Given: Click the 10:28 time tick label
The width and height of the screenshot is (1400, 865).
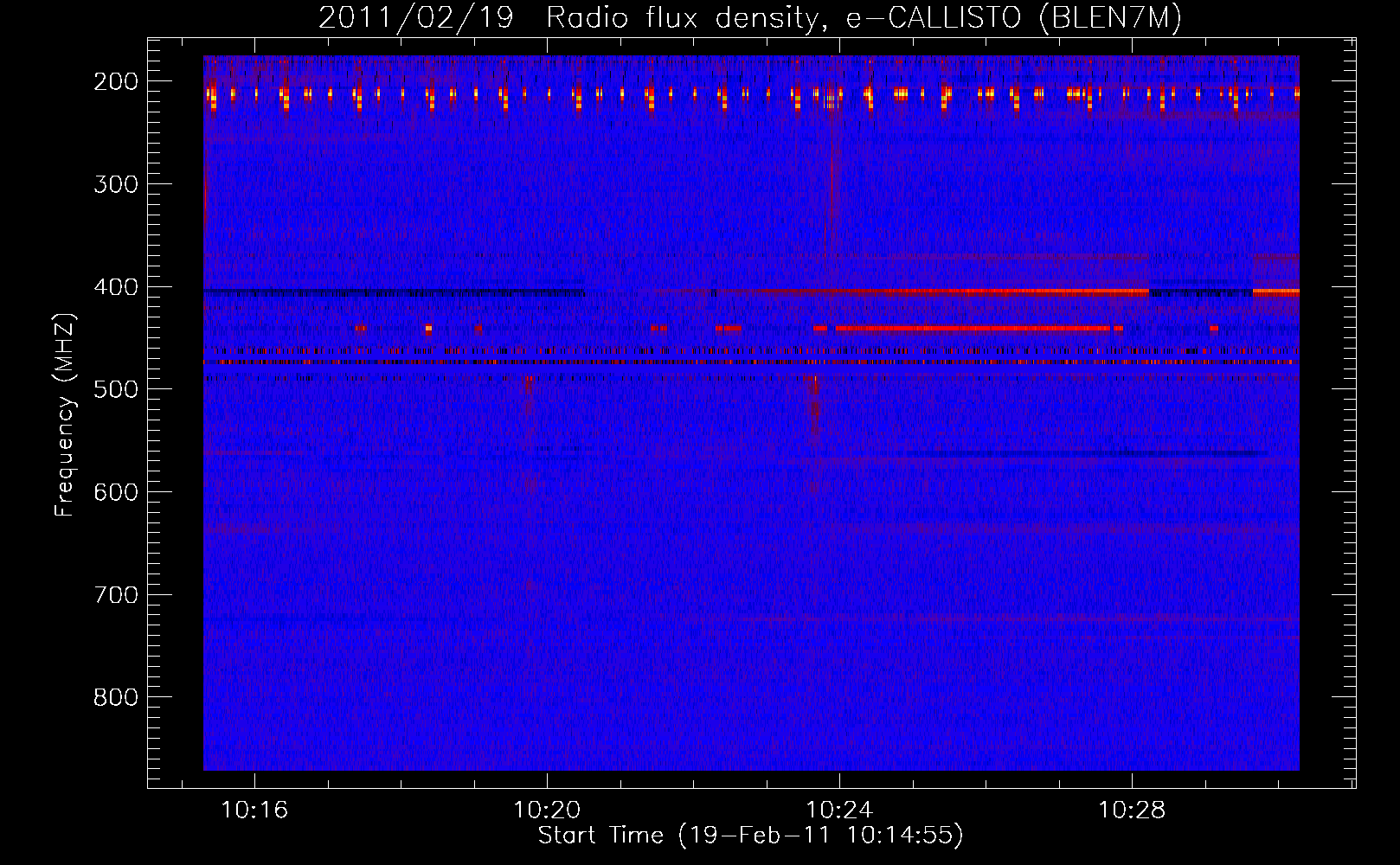Looking at the screenshot, I should (1132, 811).
